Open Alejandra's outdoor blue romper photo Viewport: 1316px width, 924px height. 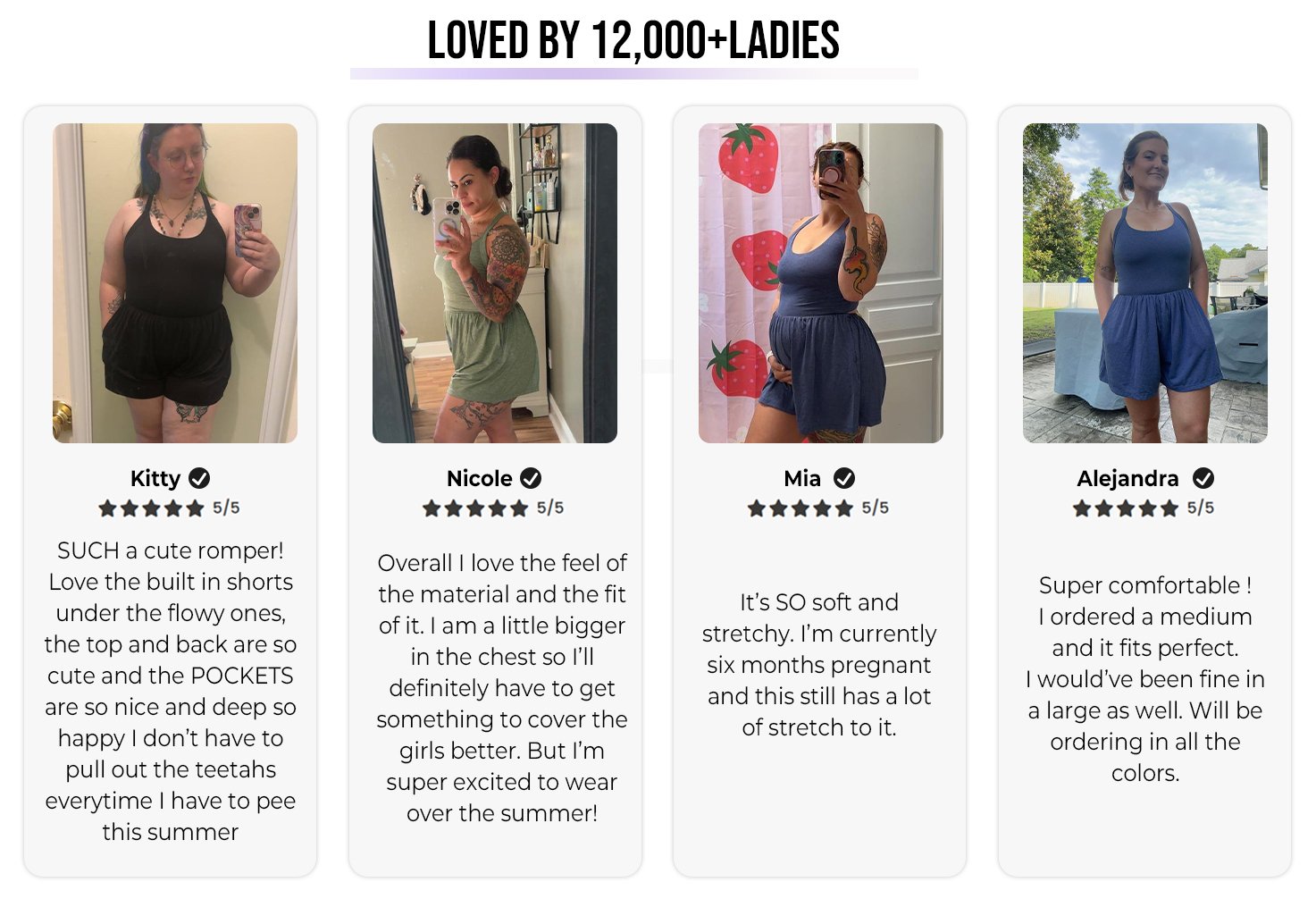1145,283
